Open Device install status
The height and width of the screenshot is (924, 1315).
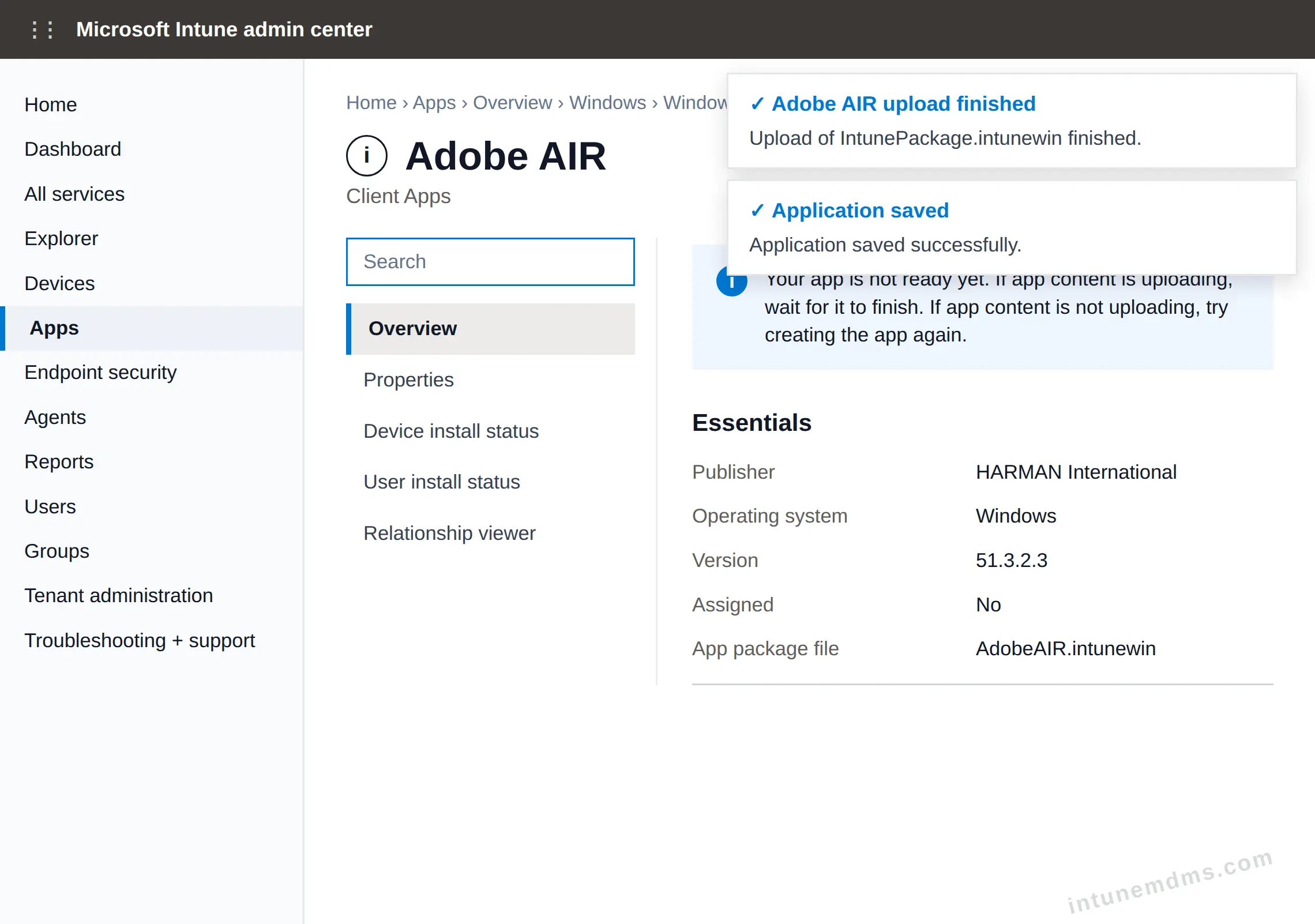490,431
